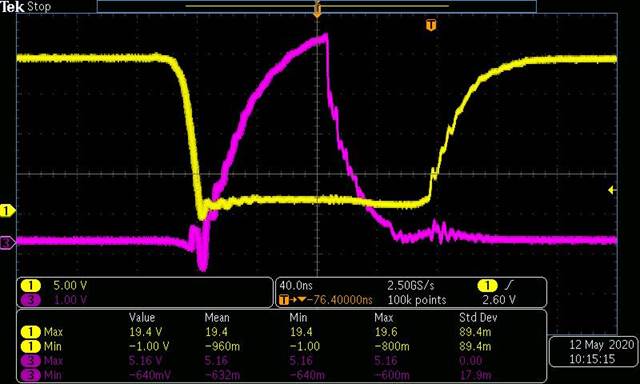Click the magenta channel 3 scale badge

31,300
